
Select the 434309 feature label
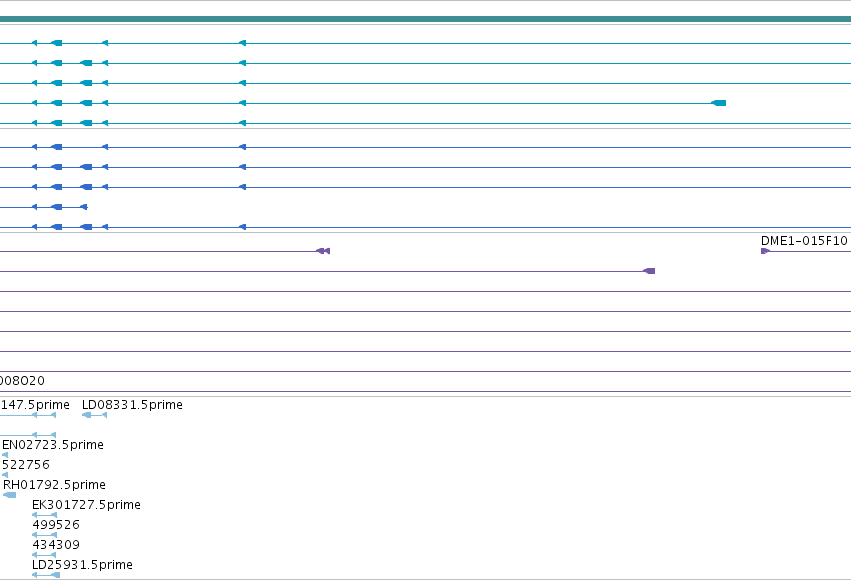point(56,545)
